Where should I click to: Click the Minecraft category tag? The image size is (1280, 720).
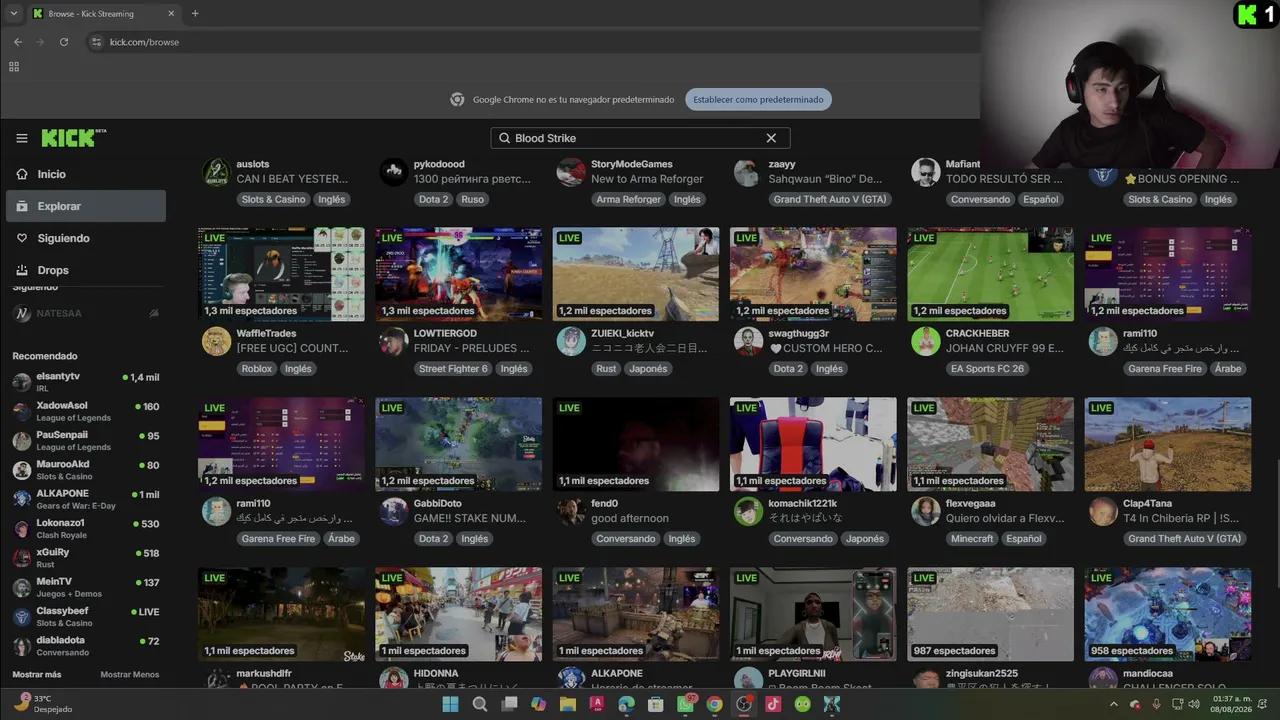click(972, 539)
